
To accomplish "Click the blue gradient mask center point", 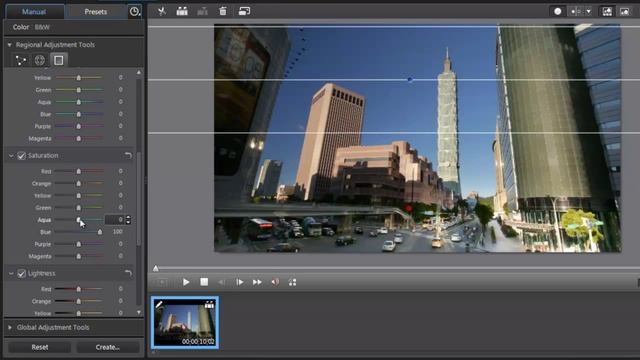I will point(410,80).
